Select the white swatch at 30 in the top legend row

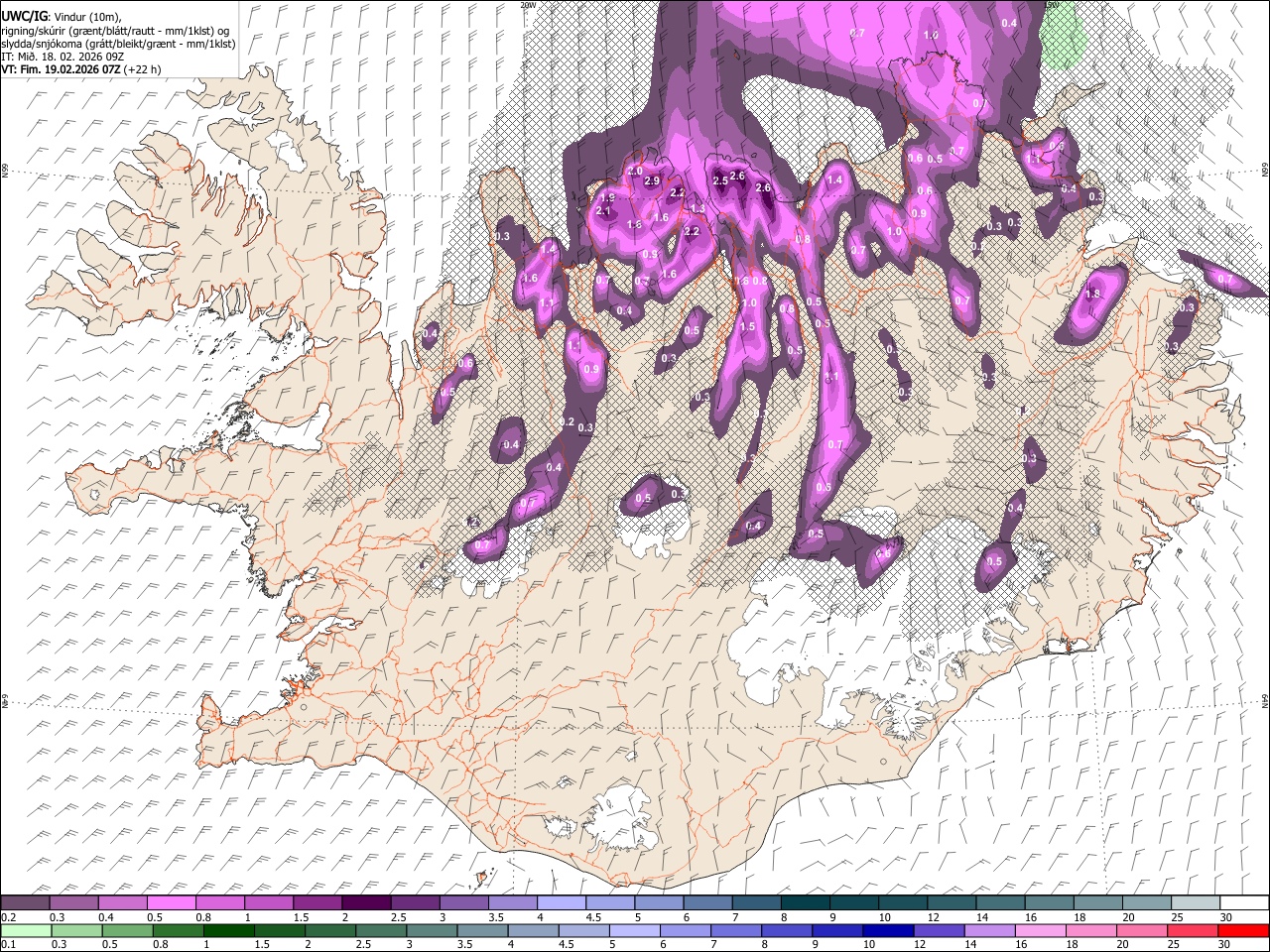(1243, 902)
